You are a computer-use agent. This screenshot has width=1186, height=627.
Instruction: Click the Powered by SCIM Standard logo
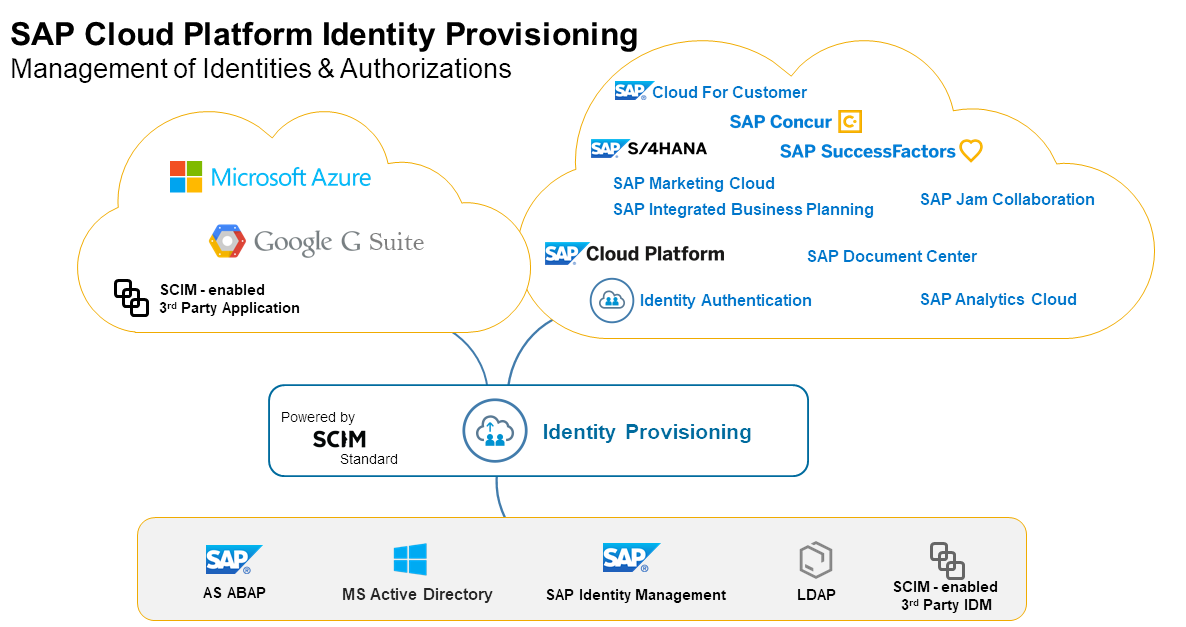[339, 438]
